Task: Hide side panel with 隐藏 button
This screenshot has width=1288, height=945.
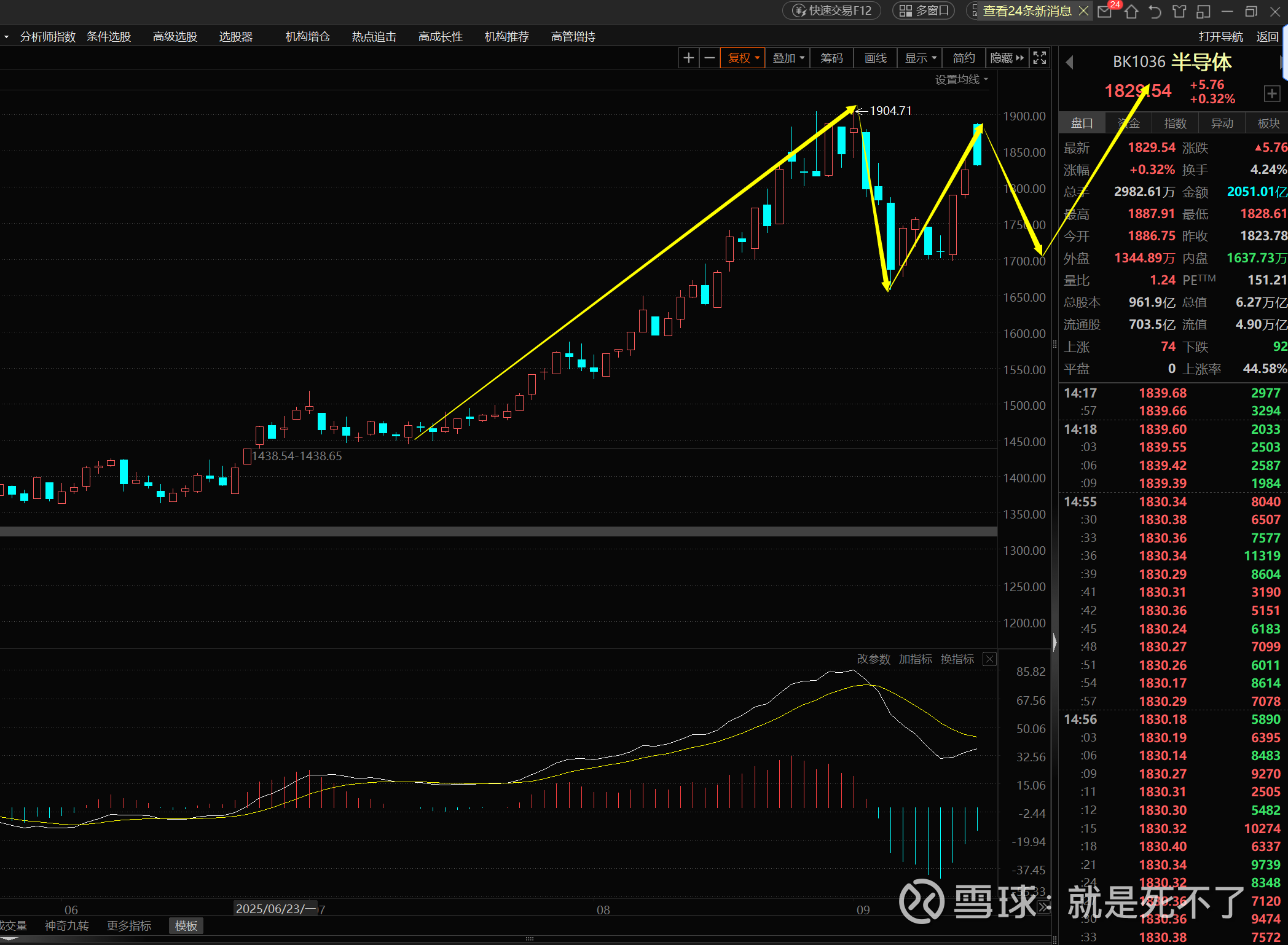Action: click(1007, 58)
